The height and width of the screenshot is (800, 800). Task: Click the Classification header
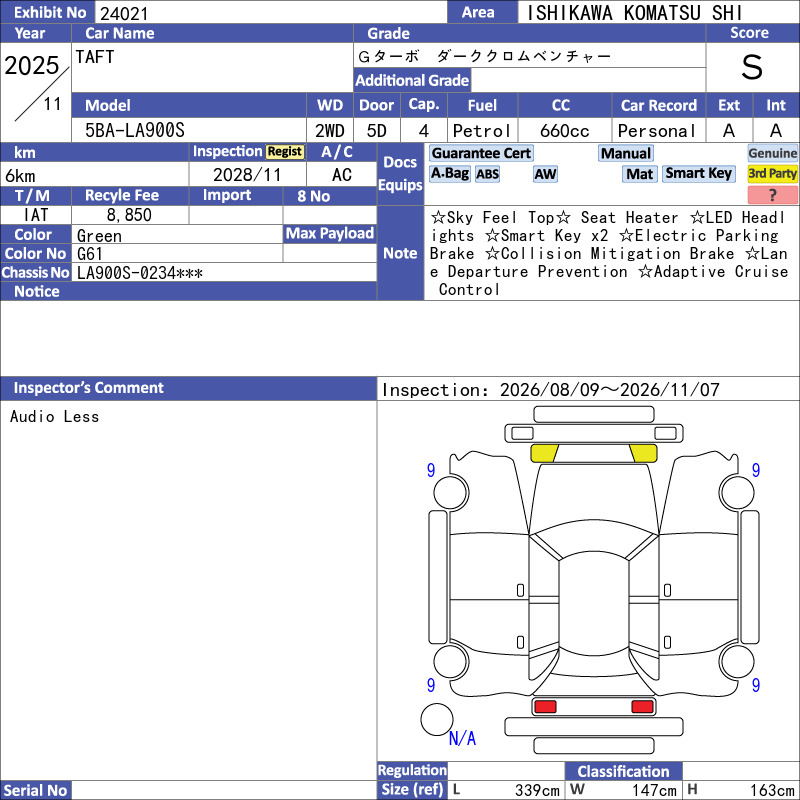(623, 771)
